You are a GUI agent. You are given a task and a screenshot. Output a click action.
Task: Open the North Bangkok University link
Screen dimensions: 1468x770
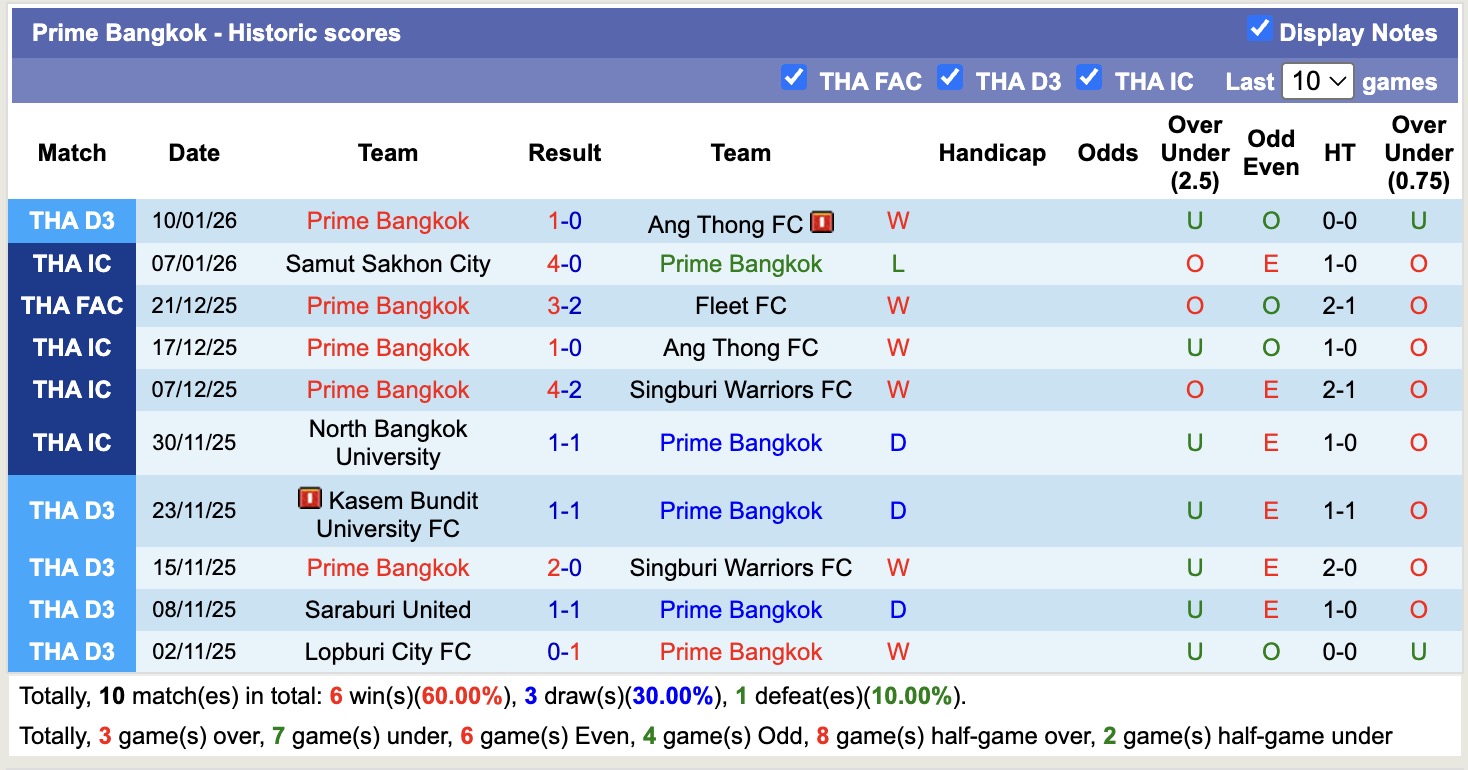pos(388,441)
